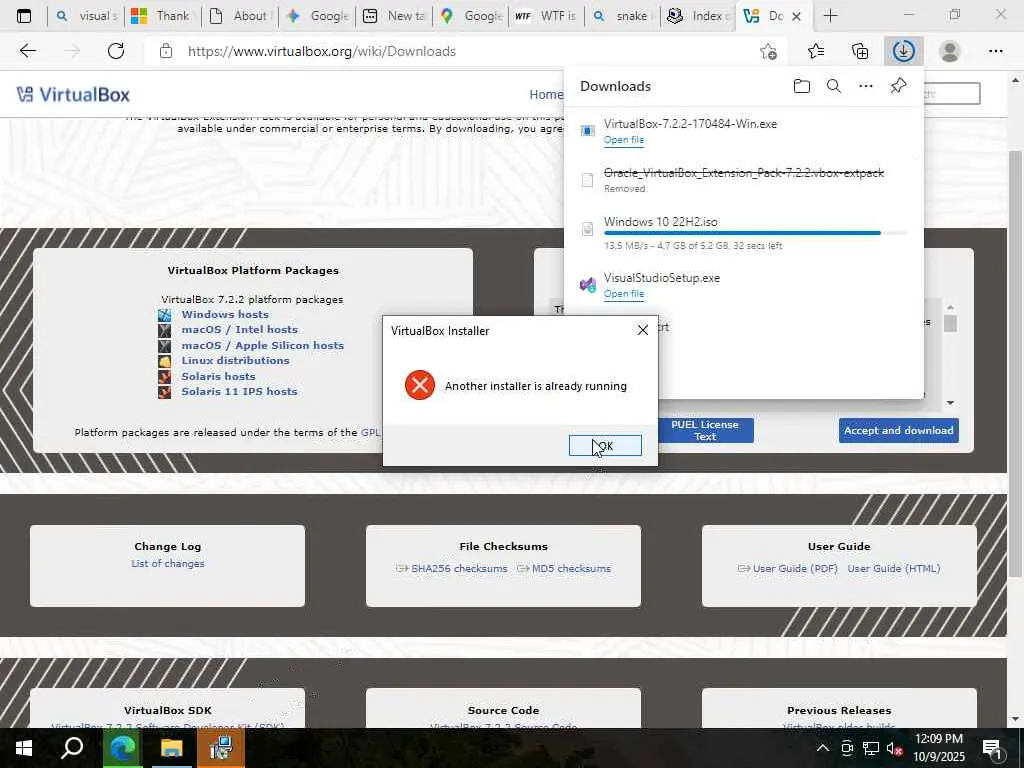
Task: Open the muted volume tray icon
Action: click(x=895, y=748)
